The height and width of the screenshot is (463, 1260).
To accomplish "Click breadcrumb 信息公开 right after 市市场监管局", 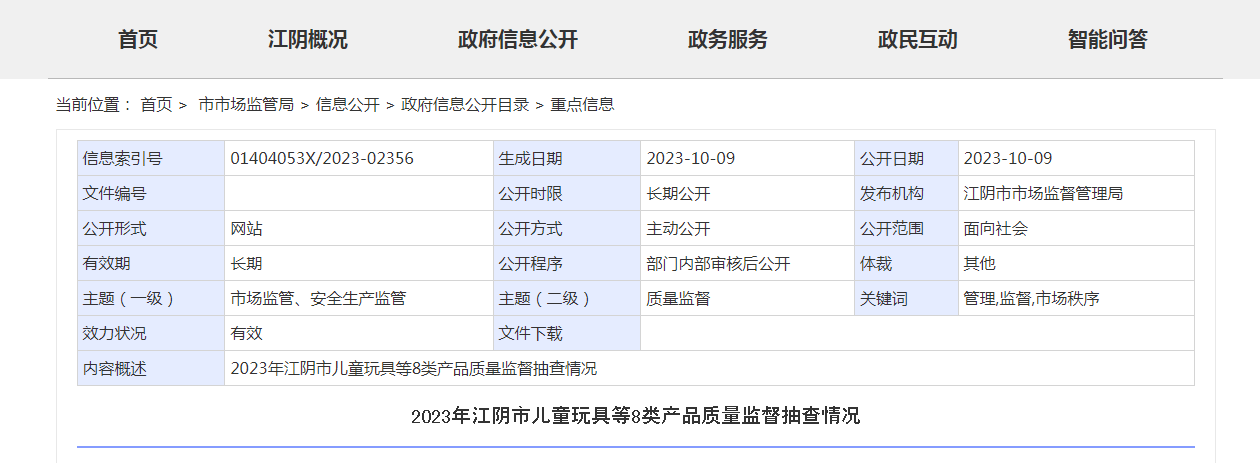I will pos(347,104).
